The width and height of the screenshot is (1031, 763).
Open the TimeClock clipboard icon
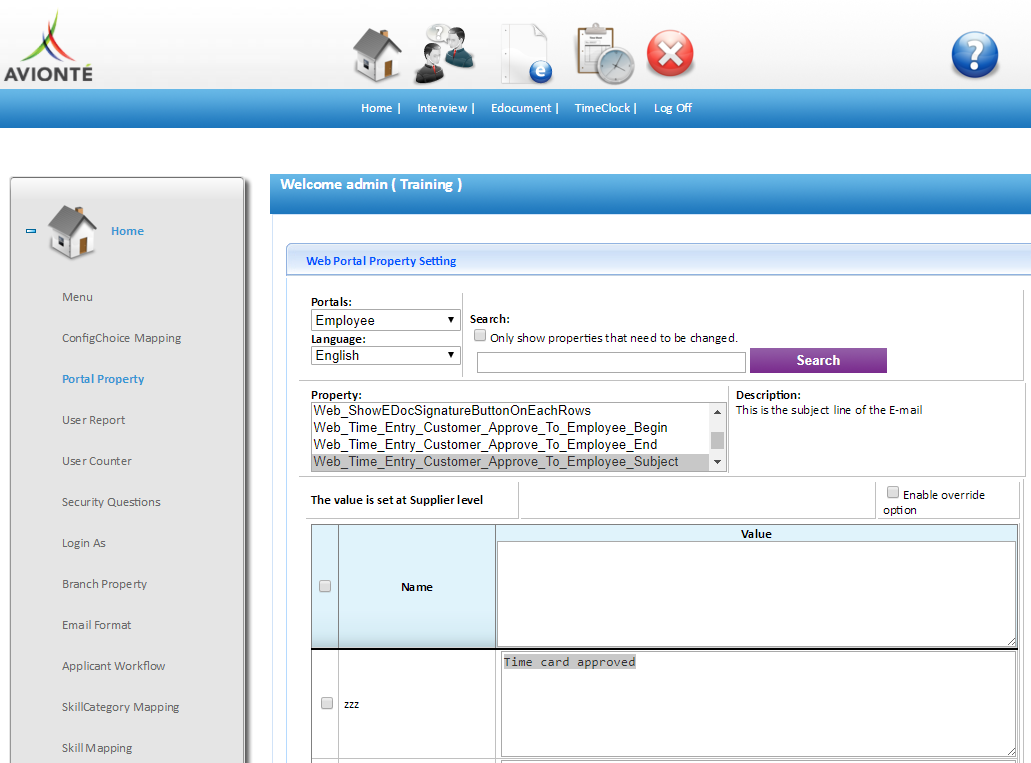pyautogui.click(x=605, y=55)
